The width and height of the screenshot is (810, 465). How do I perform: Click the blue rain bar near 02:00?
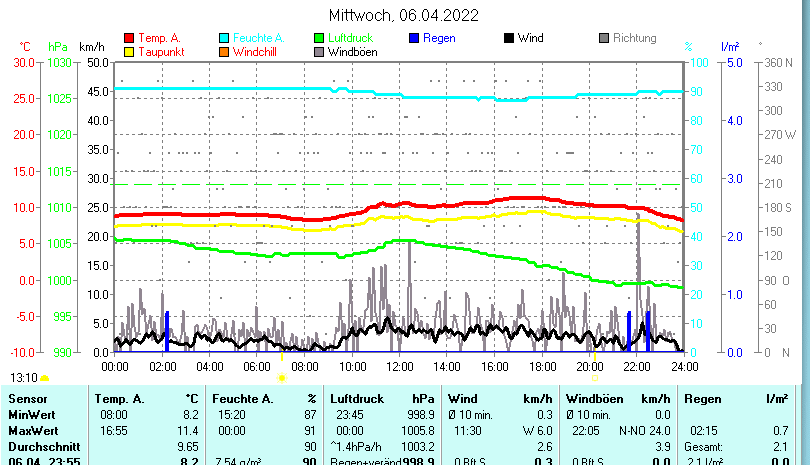coord(167,331)
